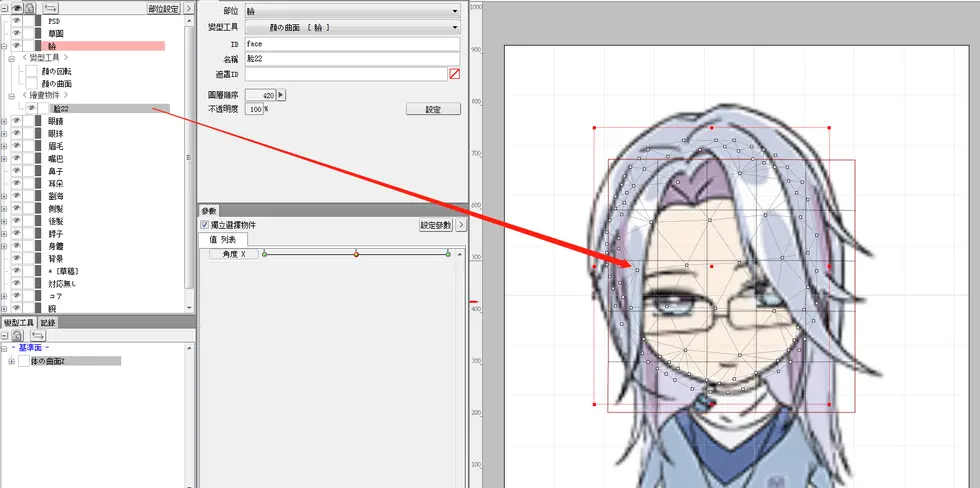The image size is (980, 488).
Task: Click parts list scrollbar down arrow
Action: [189, 308]
